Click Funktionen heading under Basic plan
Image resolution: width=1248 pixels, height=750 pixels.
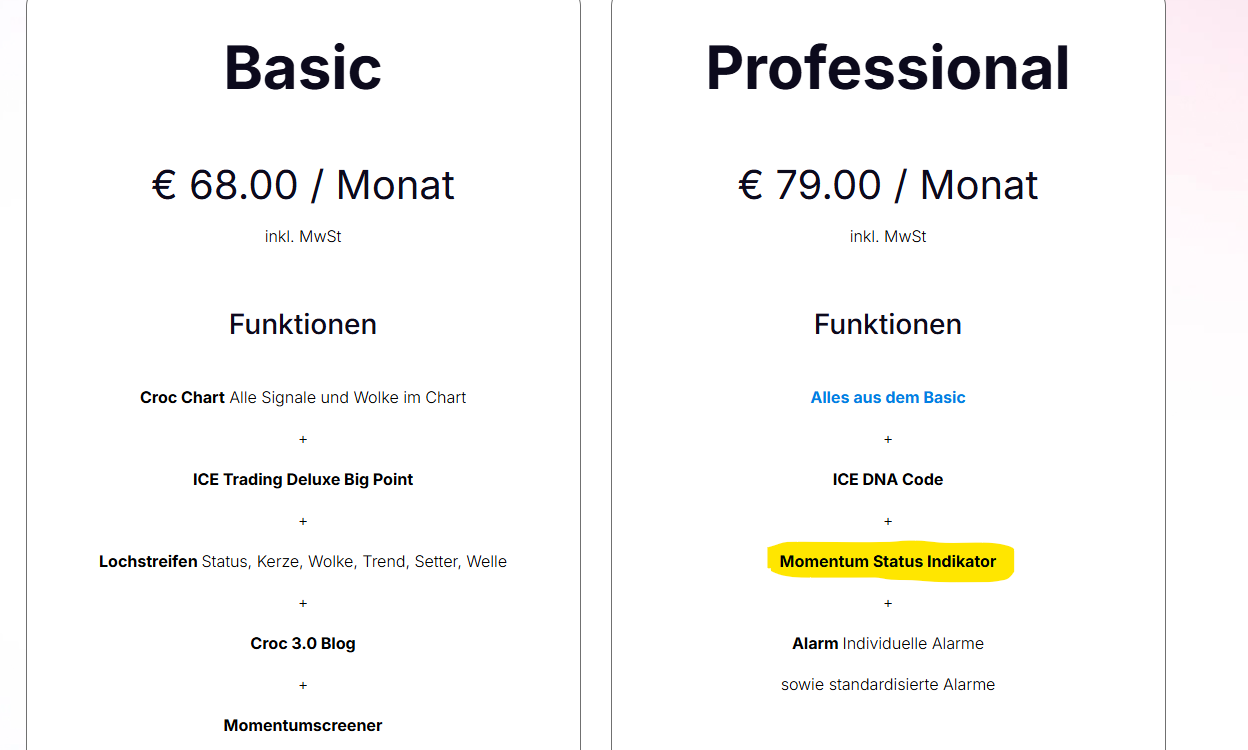point(303,324)
